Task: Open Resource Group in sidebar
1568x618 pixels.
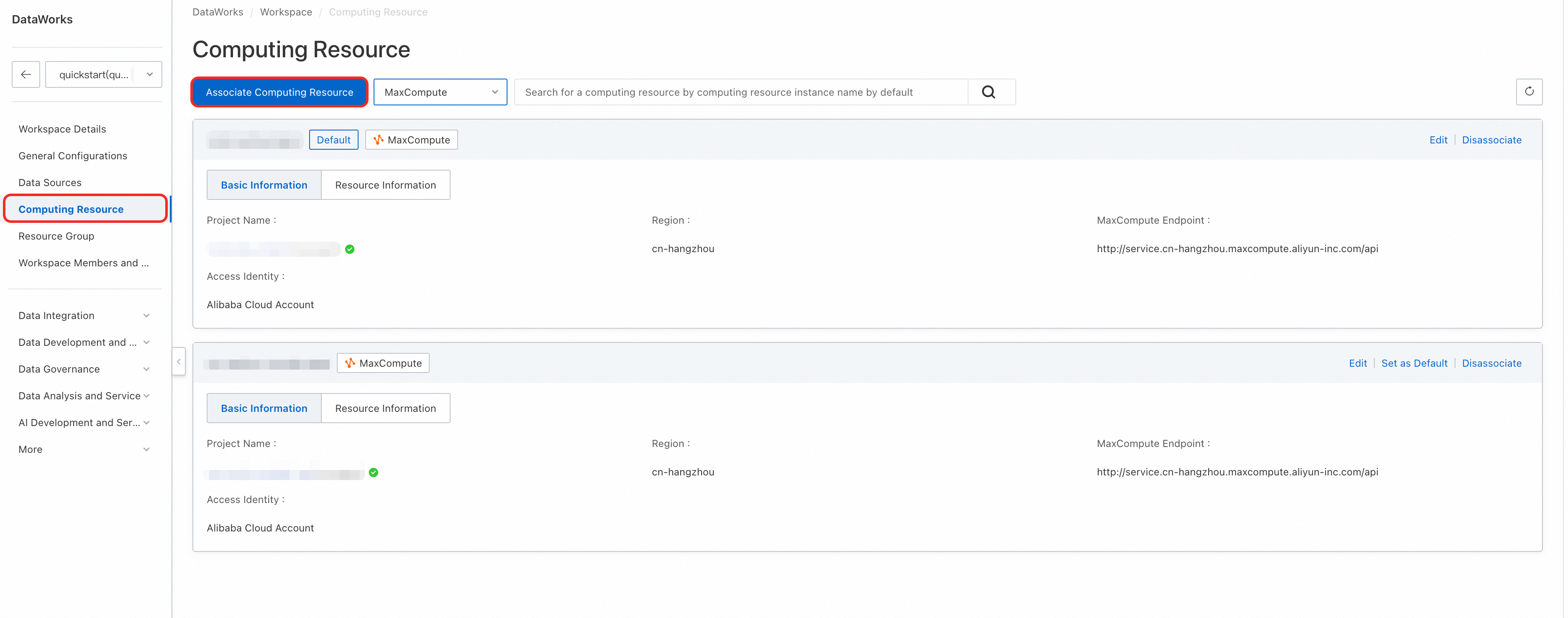Action: click(56, 235)
